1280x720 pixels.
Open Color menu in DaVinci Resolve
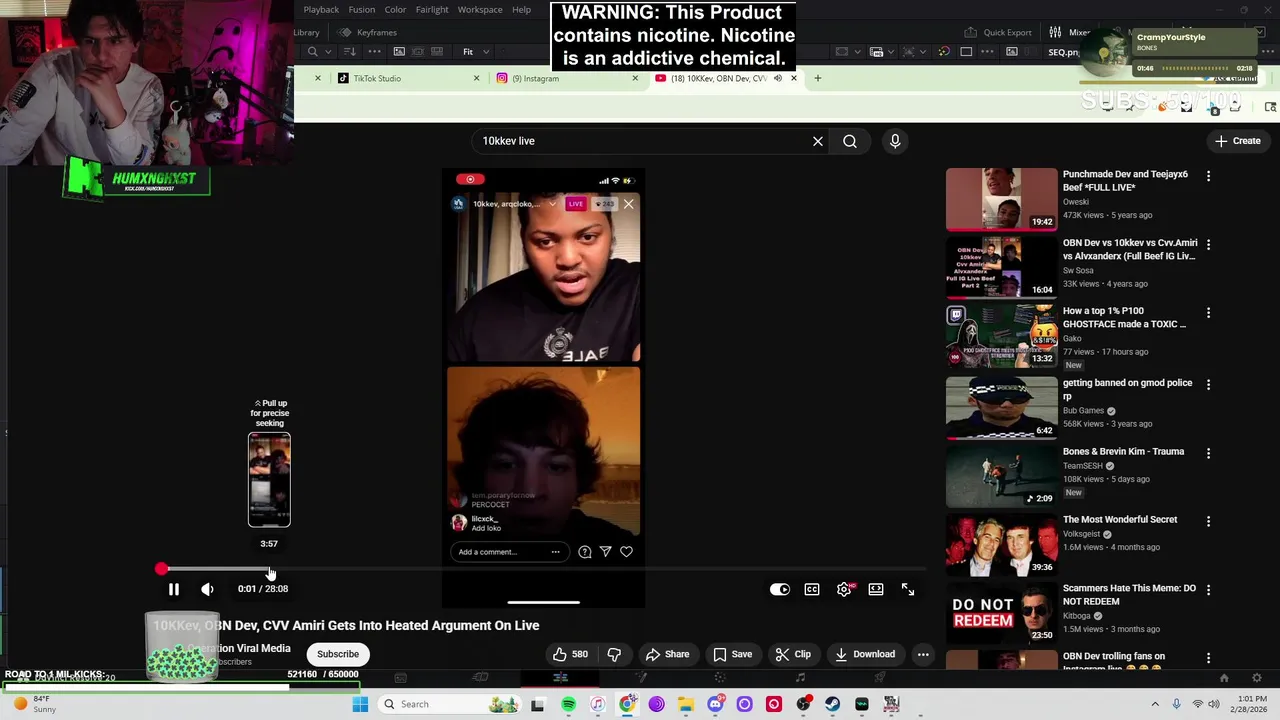click(395, 10)
